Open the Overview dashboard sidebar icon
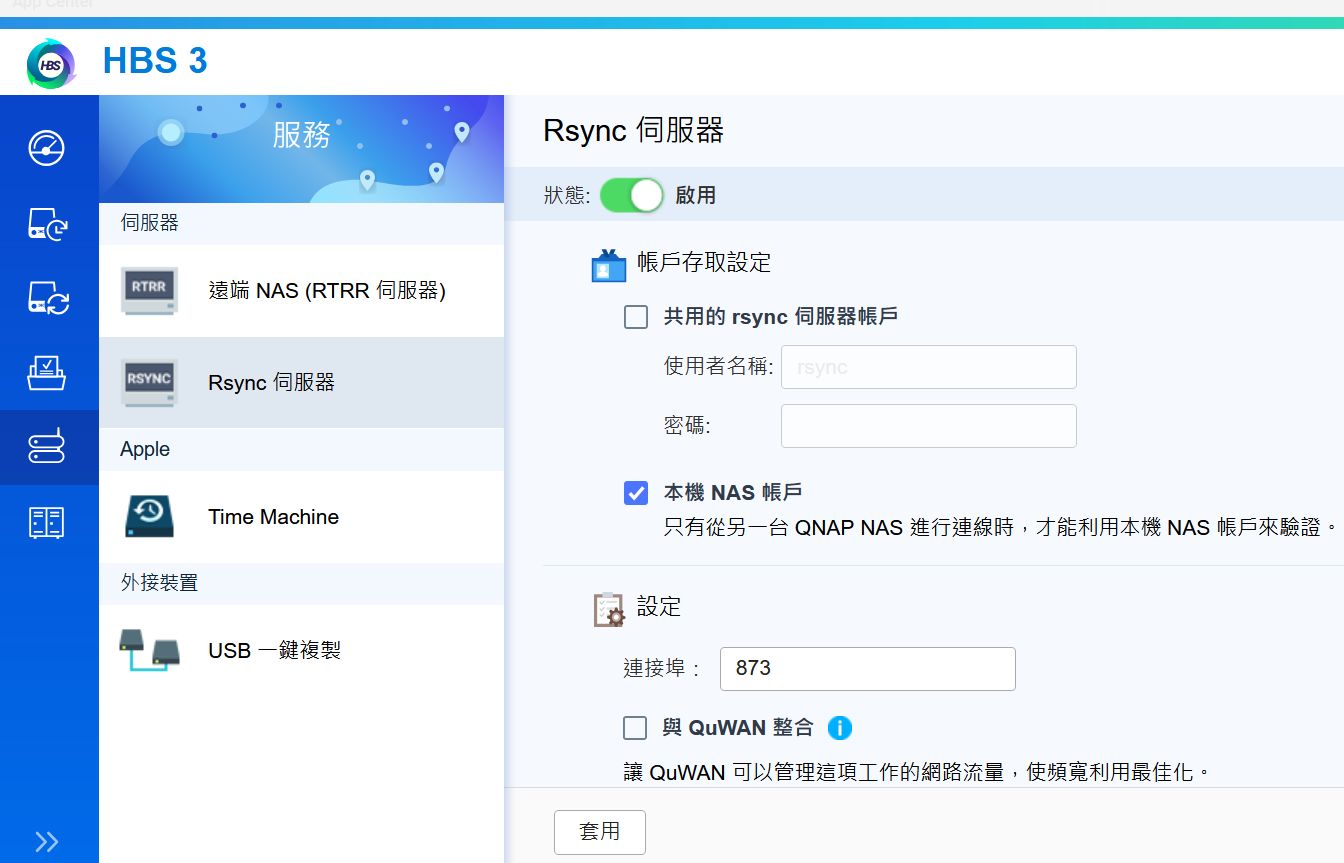This screenshot has height=863, width=1344. (47, 148)
